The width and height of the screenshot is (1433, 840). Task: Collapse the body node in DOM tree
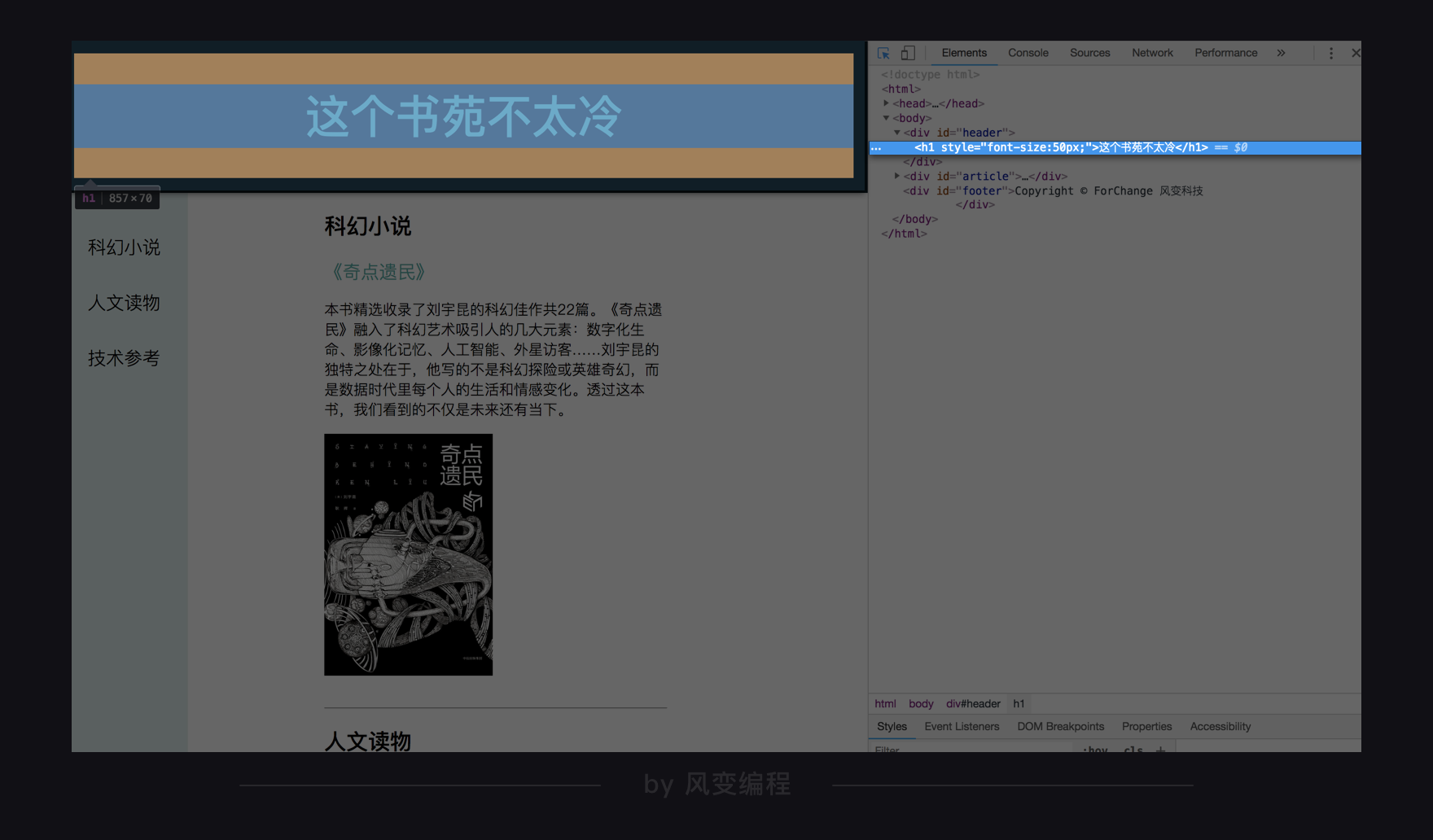(887, 118)
